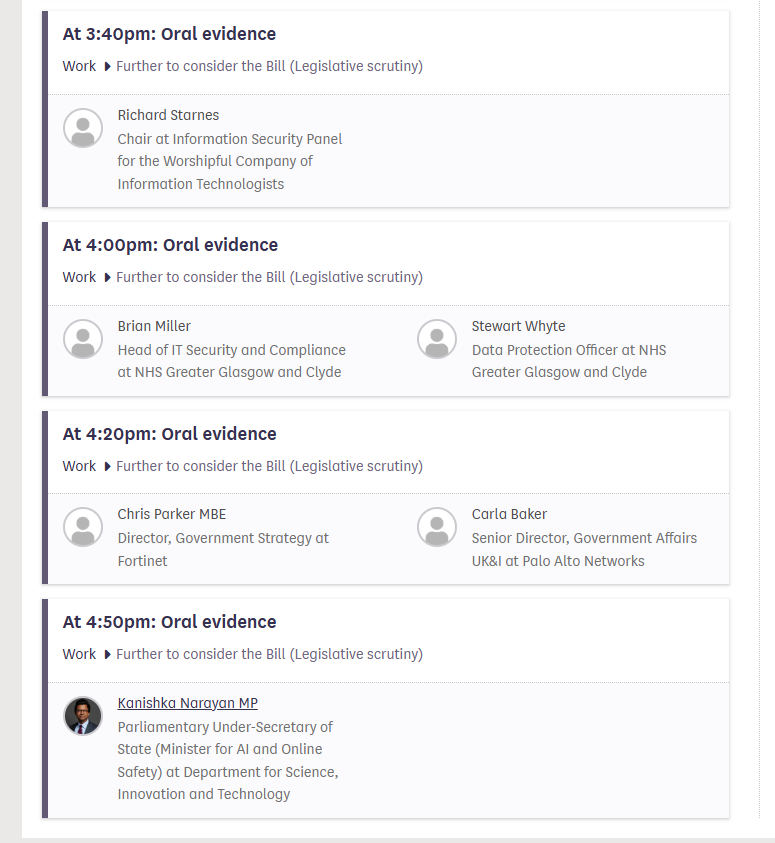Viewport: 775px width, 843px height.
Task: Click the 4:00pm session triangle arrow
Action: click(107, 278)
